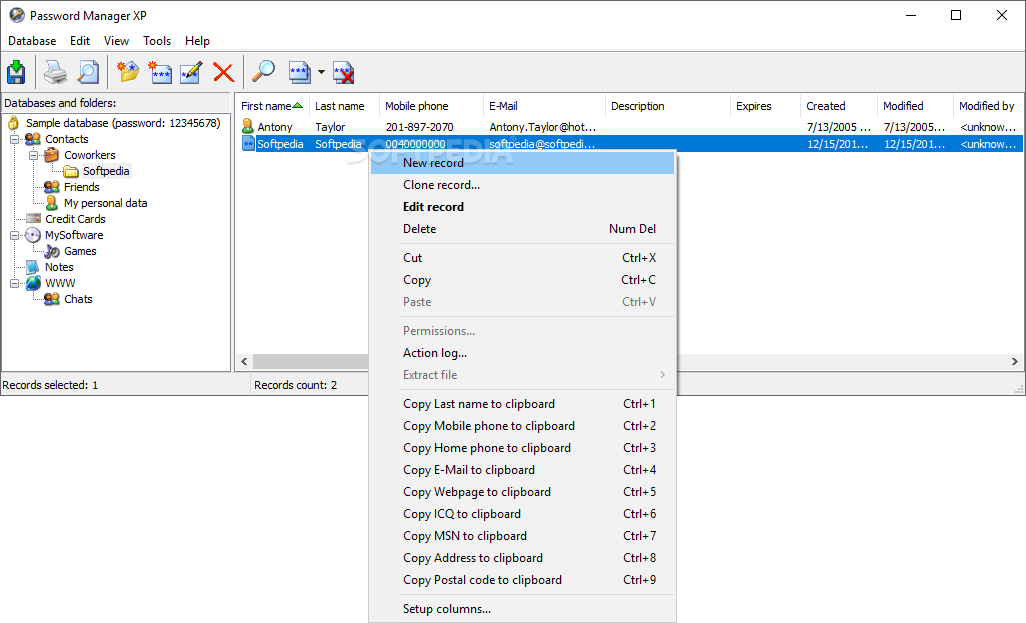1026x623 pixels.
Task: Click the Chats folder icon
Action: pos(52,299)
